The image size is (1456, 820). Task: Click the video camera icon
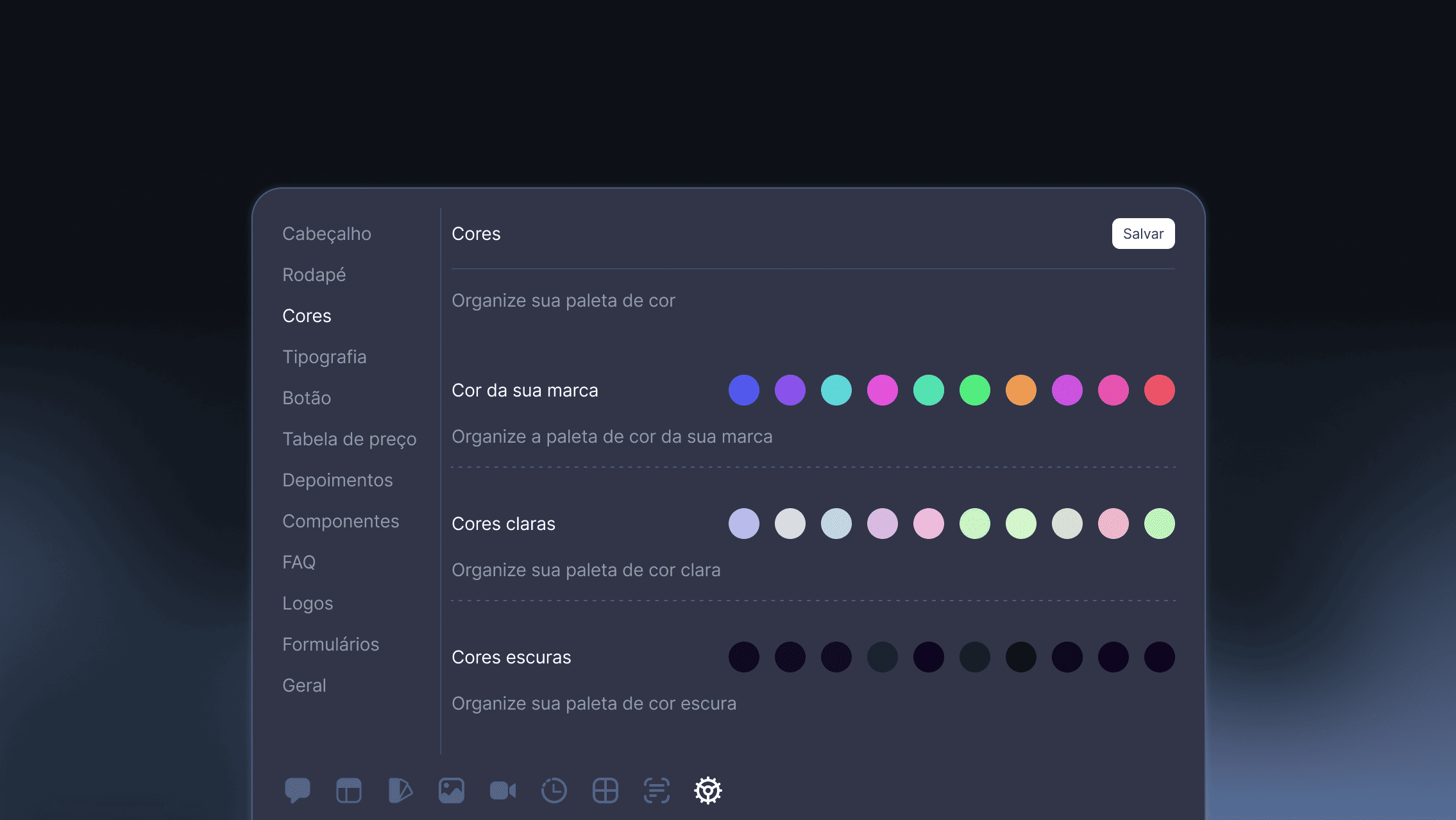click(503, 790)
